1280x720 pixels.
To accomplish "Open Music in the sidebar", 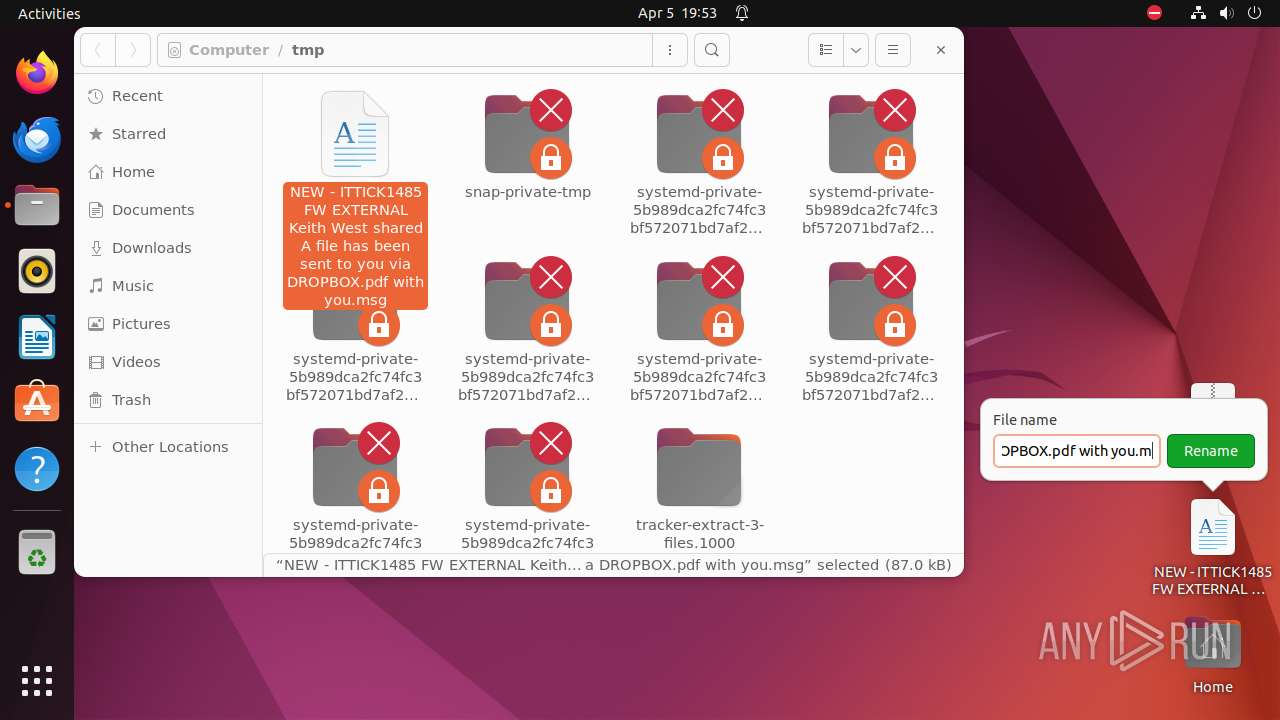I will coord(168,286).
